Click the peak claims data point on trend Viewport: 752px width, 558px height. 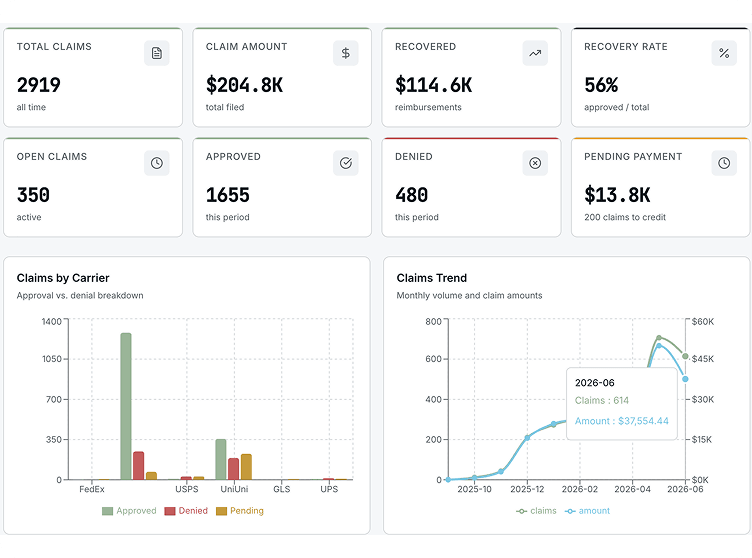click(x=659, y=338)
